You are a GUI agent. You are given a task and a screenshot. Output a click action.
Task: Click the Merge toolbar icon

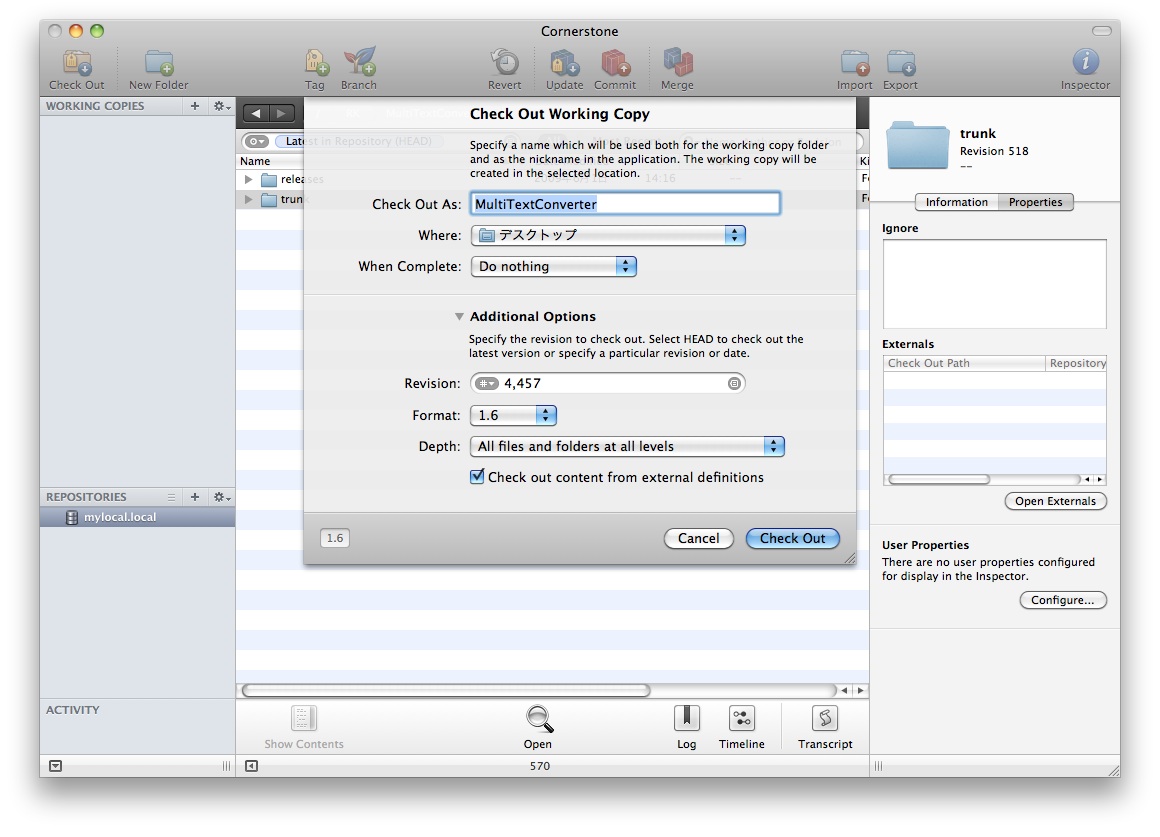click(x=678, y=63)
